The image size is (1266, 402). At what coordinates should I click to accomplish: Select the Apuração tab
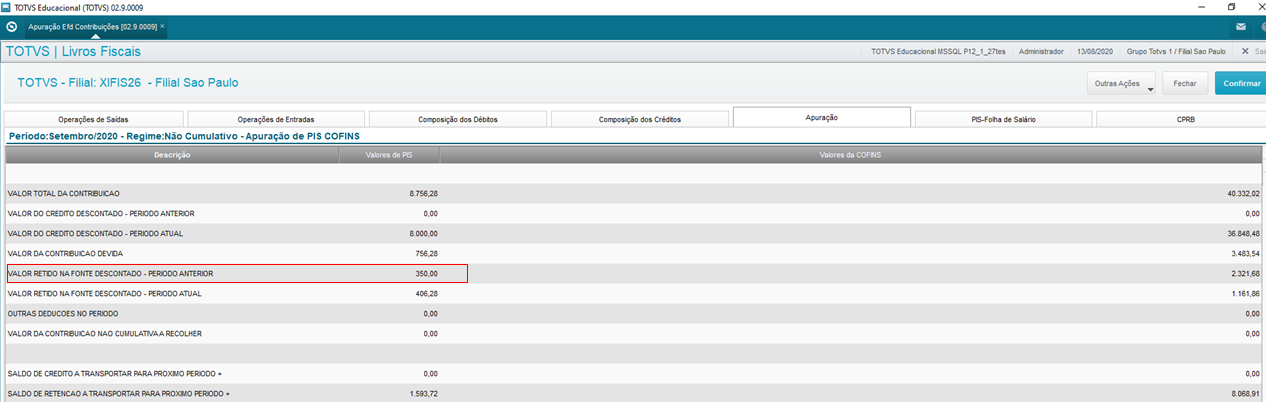[822, 117]
